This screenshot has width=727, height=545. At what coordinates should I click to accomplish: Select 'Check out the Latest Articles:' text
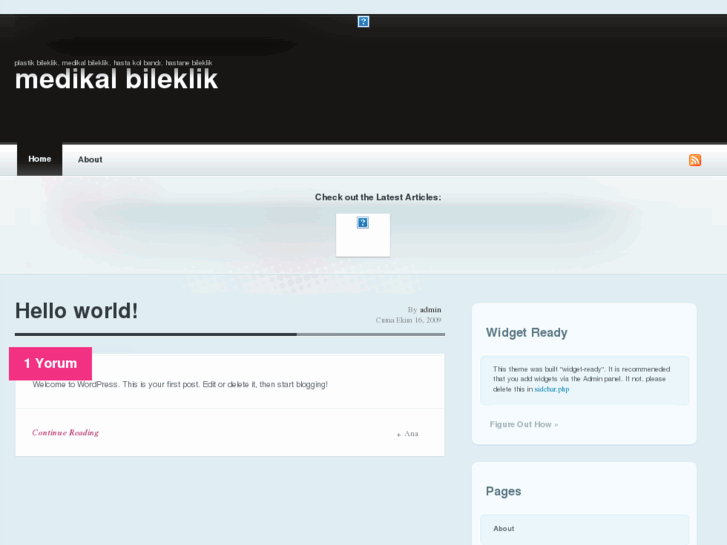[378, 197]
